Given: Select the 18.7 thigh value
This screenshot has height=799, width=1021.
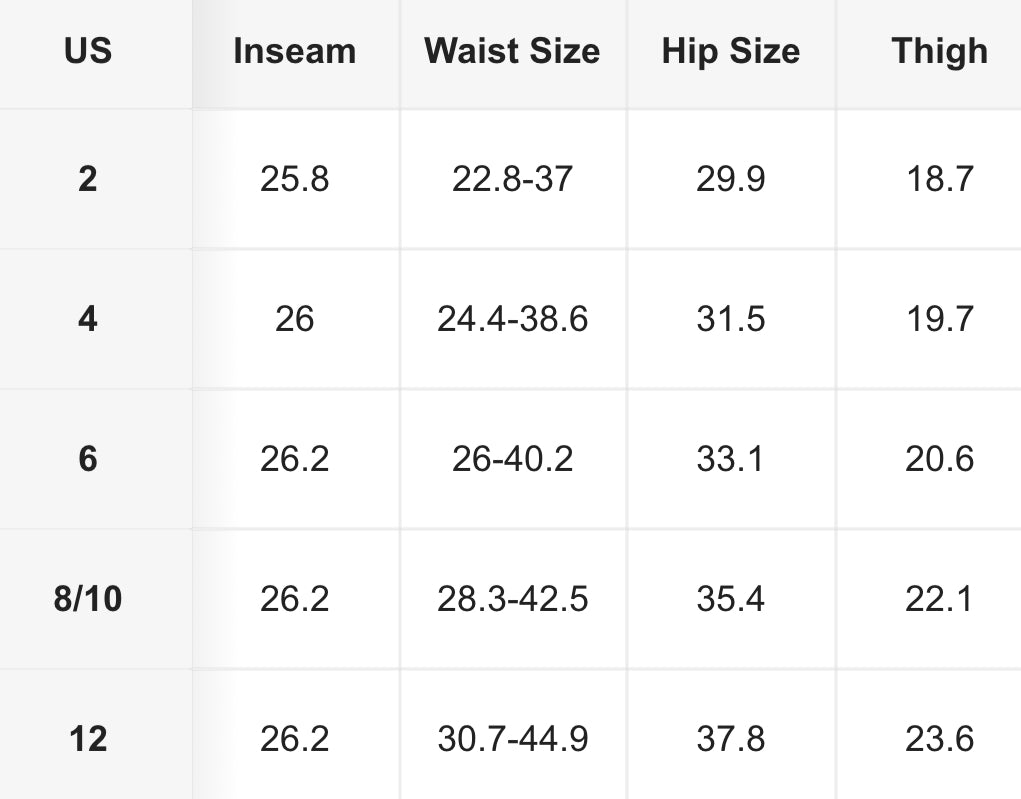Looking at the screenshot, I should coord(939,179).
